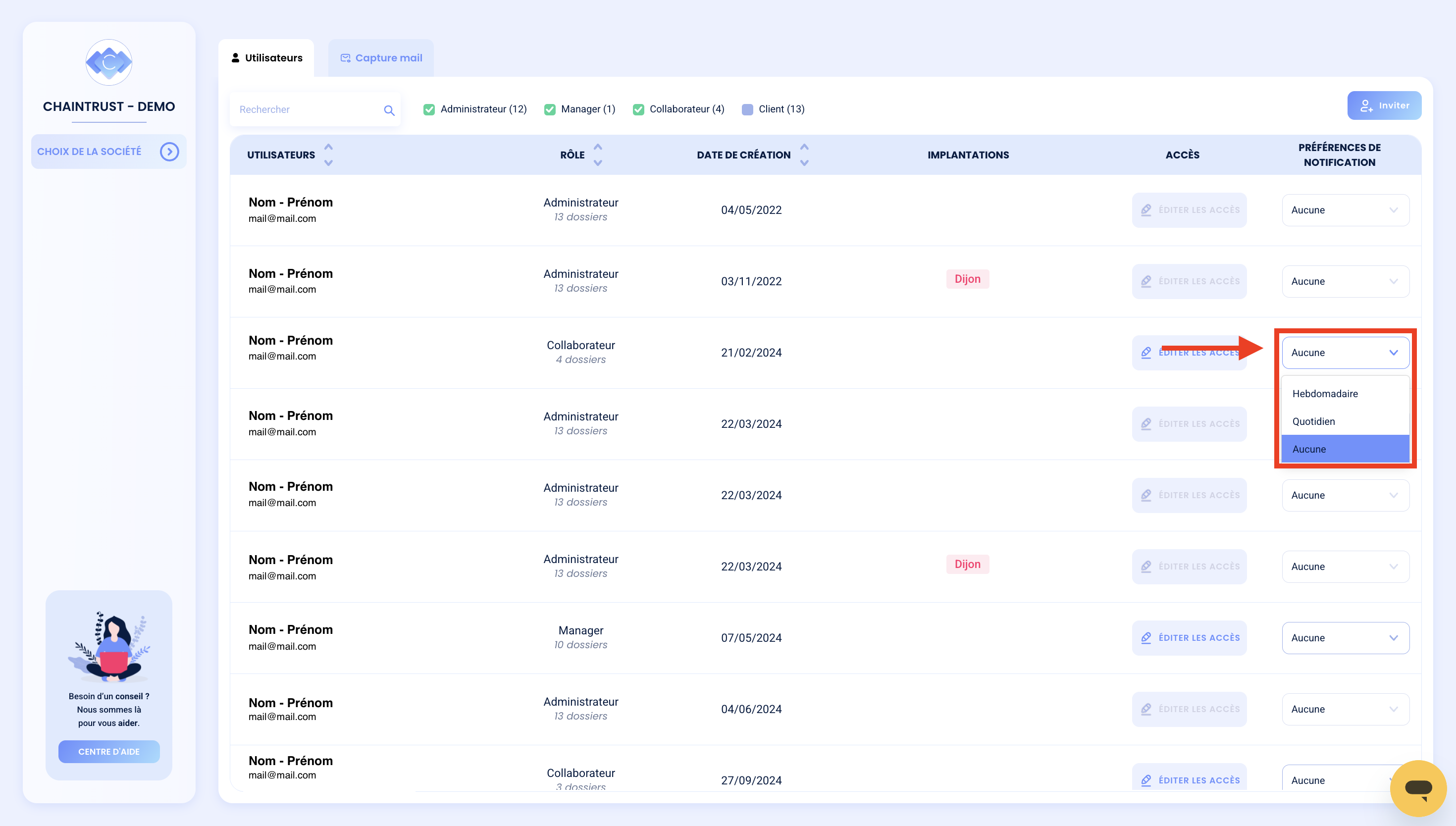The width and height of the screenshot is (1456, 826).
Task: Select Quotidien in the notification list
Action: pyautogui.click(x=1346, y=421)
